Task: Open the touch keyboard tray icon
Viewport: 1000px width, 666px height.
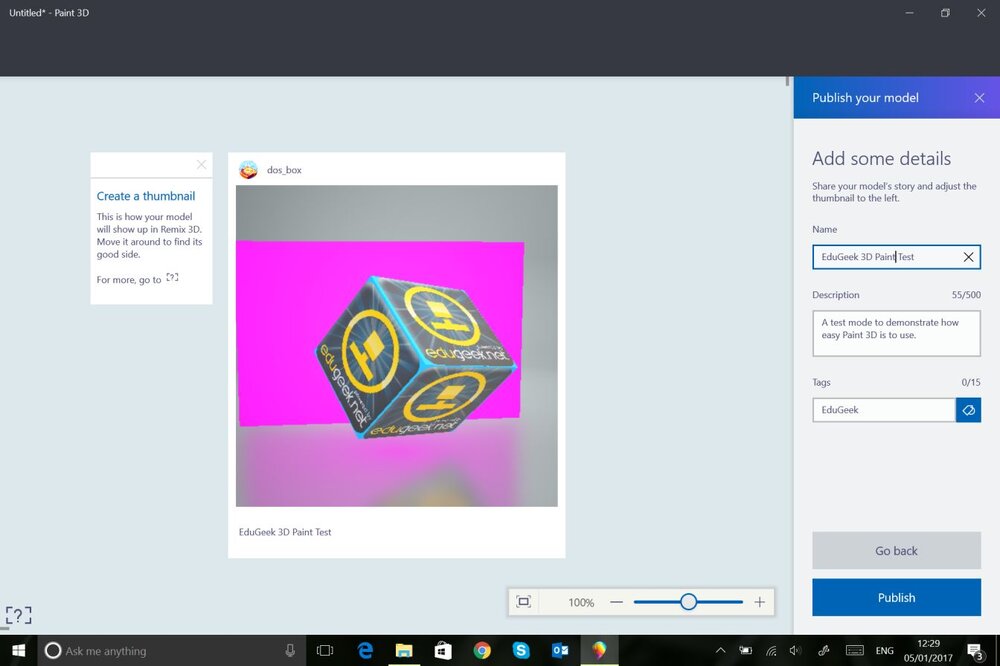Action: 855,651
